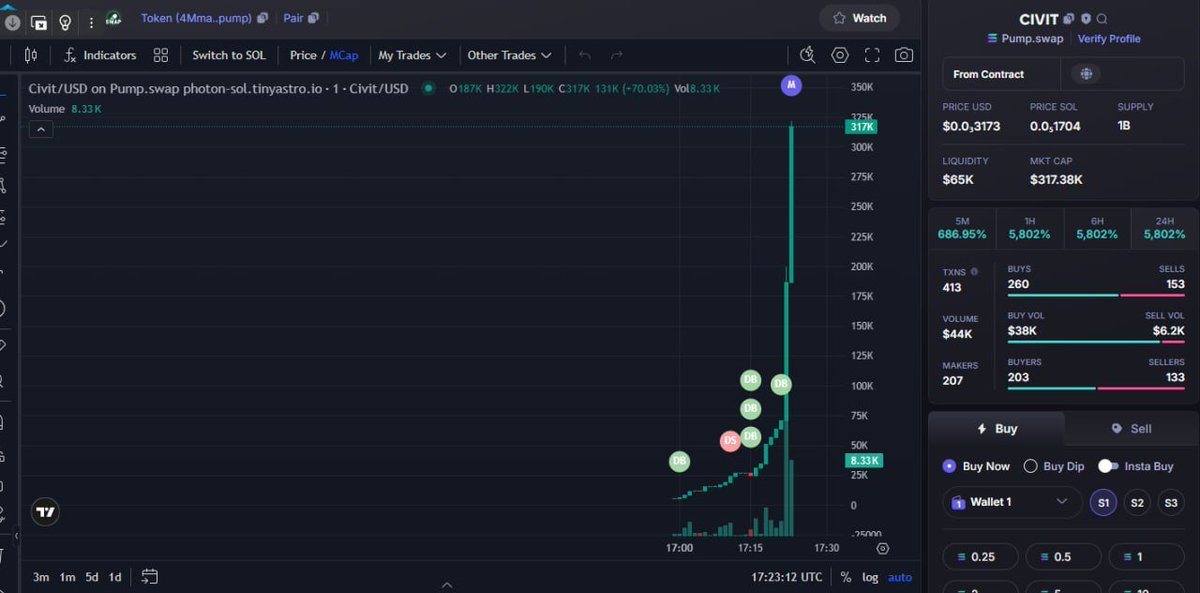1200x593 pixels.
Task: Select the 5M timeframe stats tab
Action: click(962, 228)
